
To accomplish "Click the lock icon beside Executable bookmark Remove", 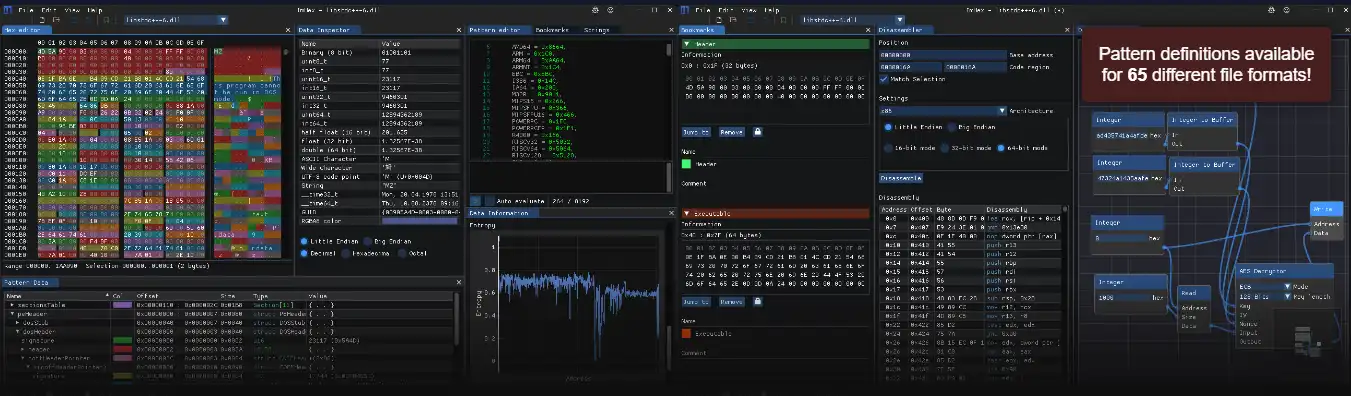I will click(x=758, y=301).
